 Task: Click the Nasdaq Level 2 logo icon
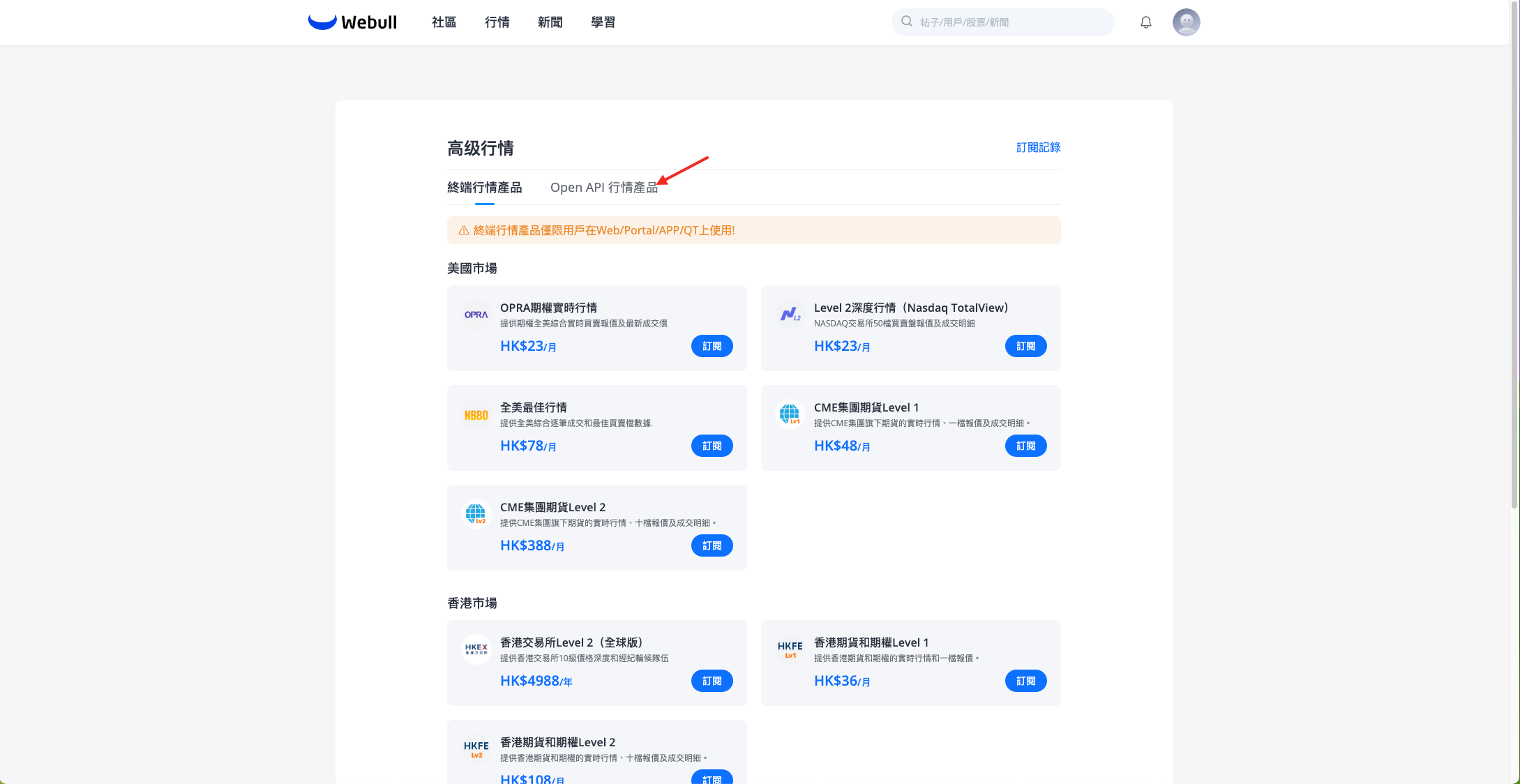click(790, 315)
